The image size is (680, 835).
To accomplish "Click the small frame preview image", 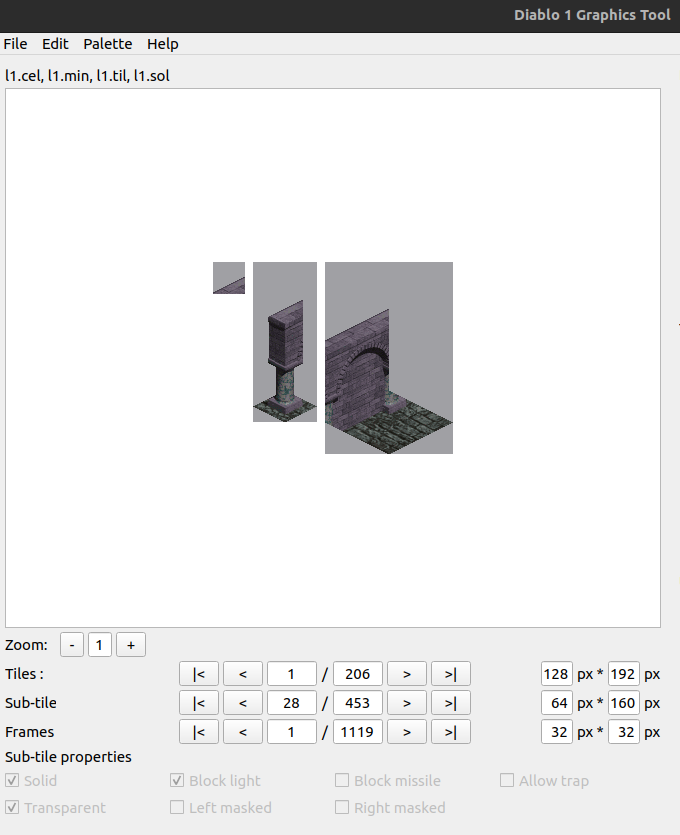I will coord(229,278).
